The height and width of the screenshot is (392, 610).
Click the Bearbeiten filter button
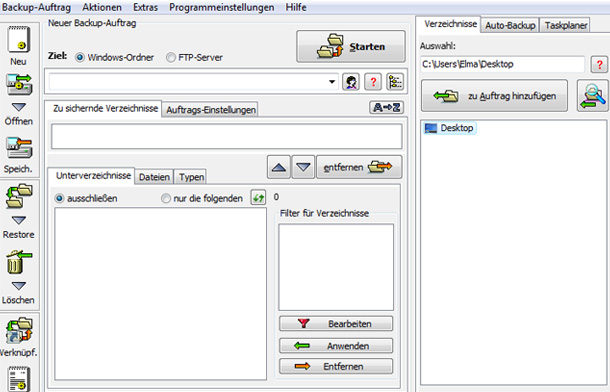[x=336, y=324]
